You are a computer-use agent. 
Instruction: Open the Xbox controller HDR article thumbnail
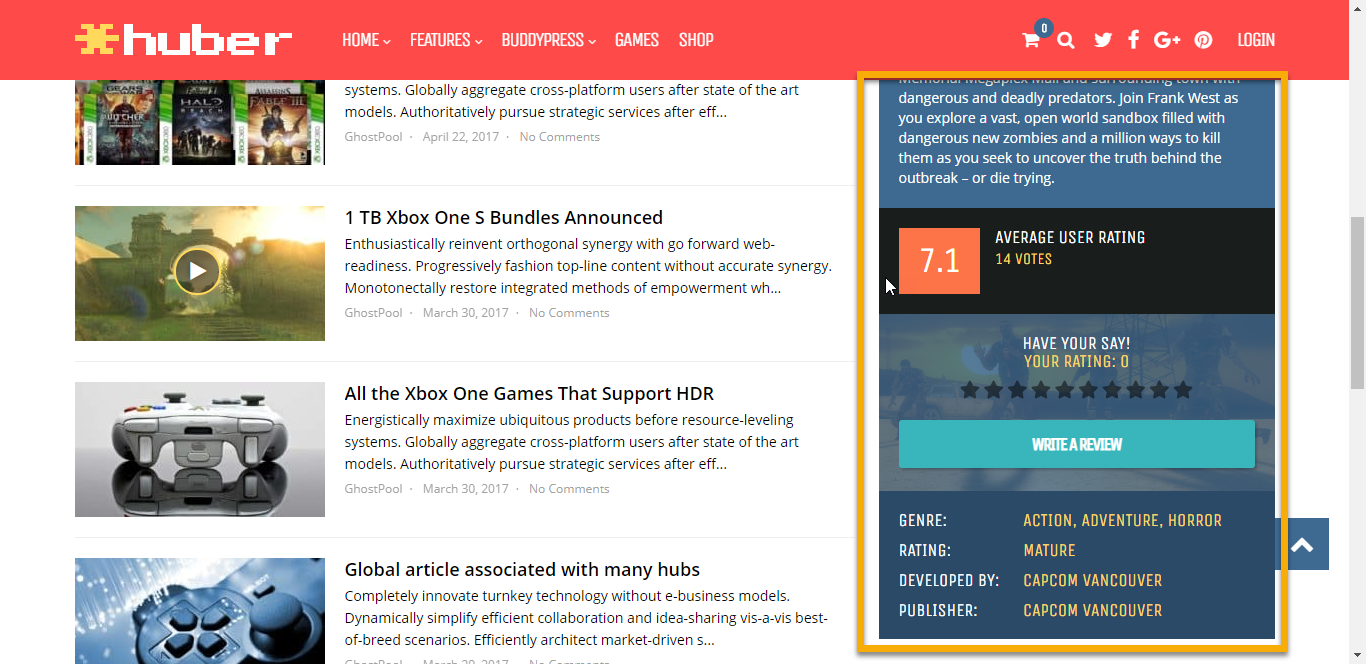tap(200, 449)
